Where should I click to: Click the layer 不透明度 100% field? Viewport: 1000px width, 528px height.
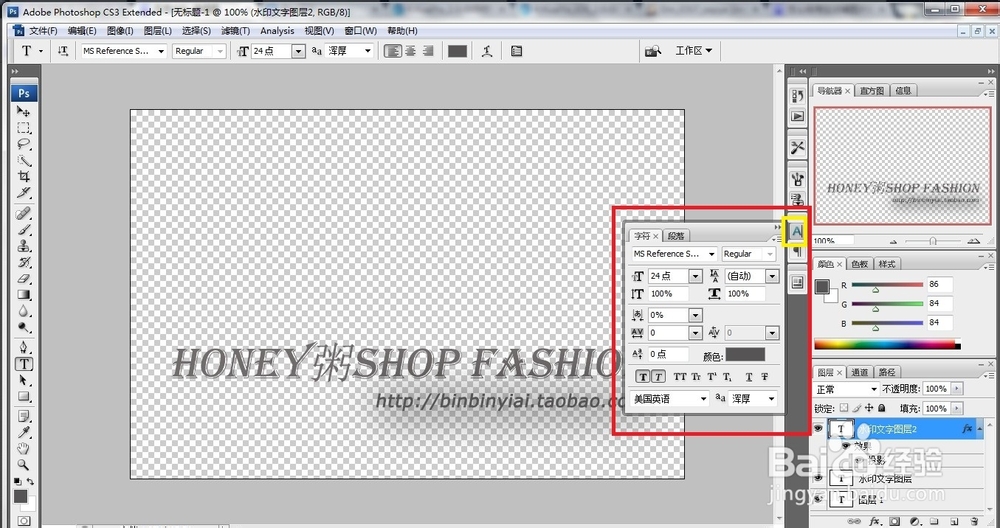[x=936, y=389]
